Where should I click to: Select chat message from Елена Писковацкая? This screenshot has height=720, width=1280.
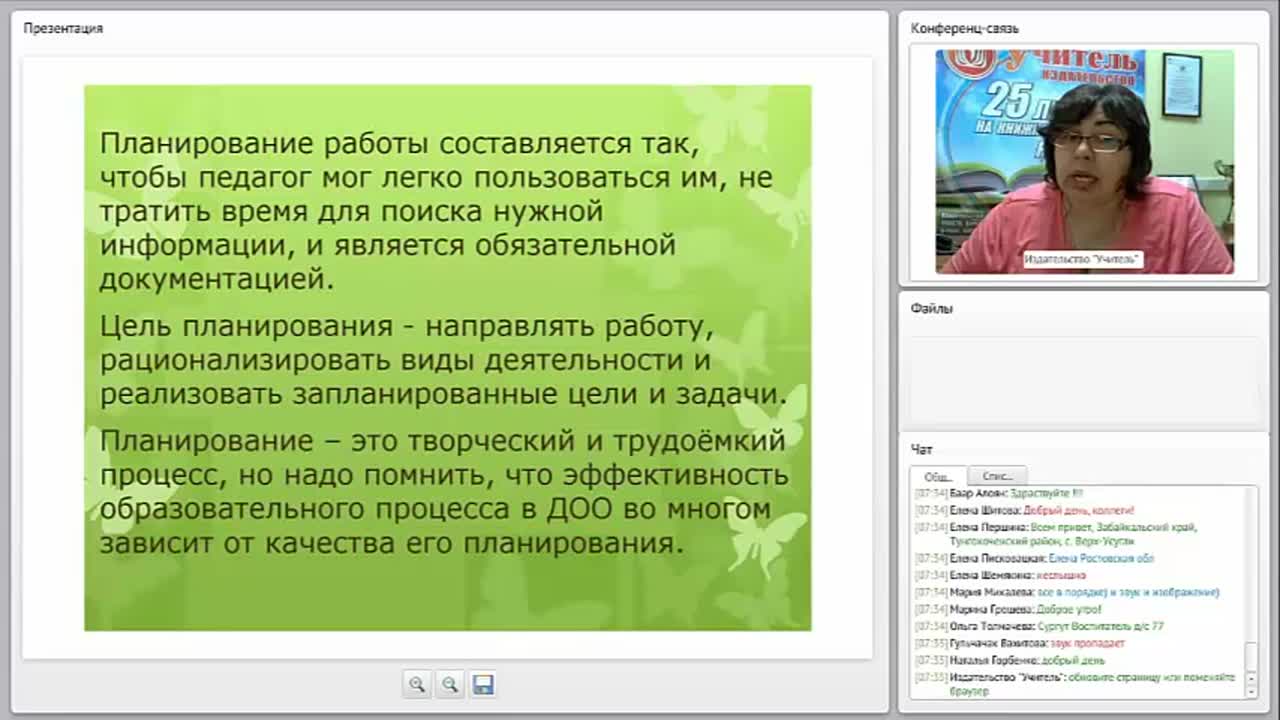tap(1034, 558)
